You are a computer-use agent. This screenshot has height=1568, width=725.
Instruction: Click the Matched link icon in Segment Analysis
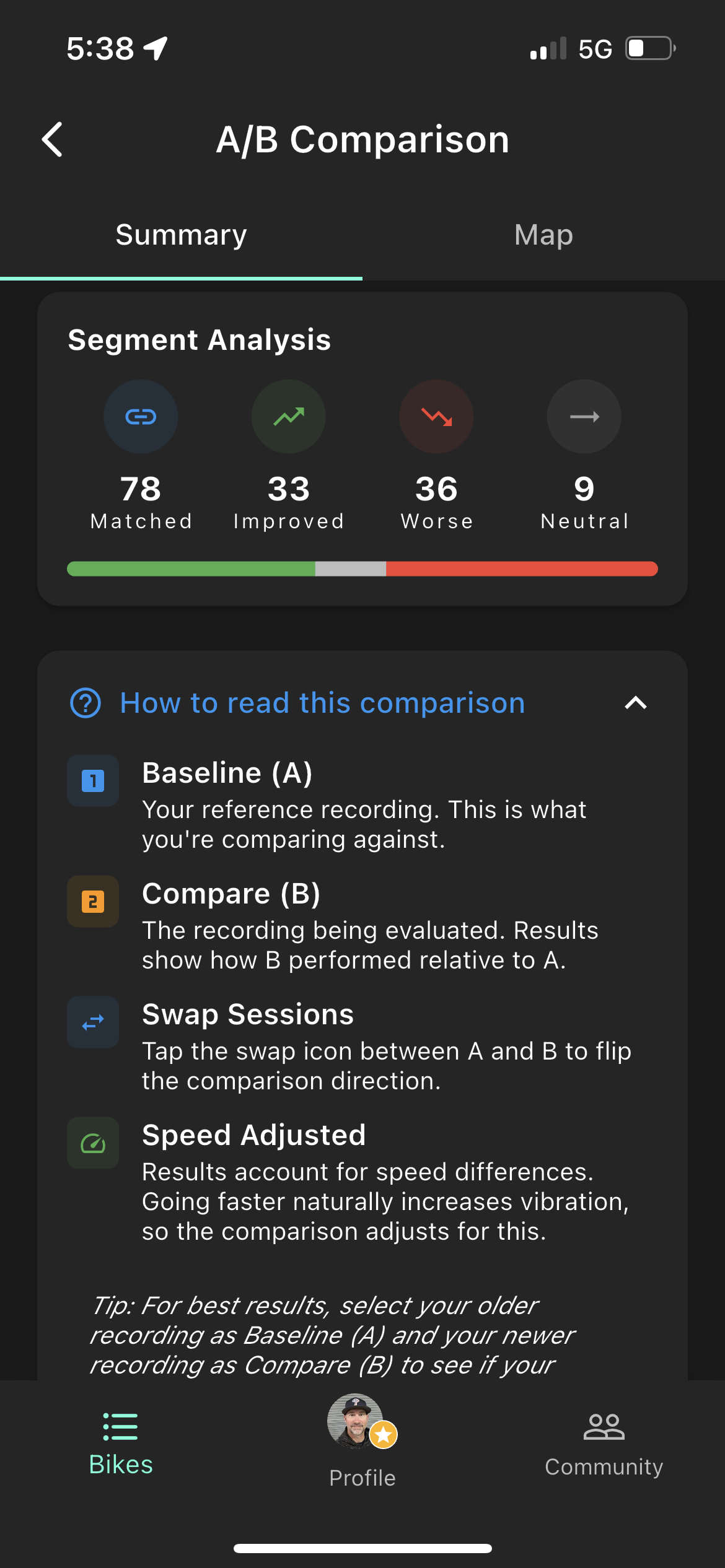(141, 416)
